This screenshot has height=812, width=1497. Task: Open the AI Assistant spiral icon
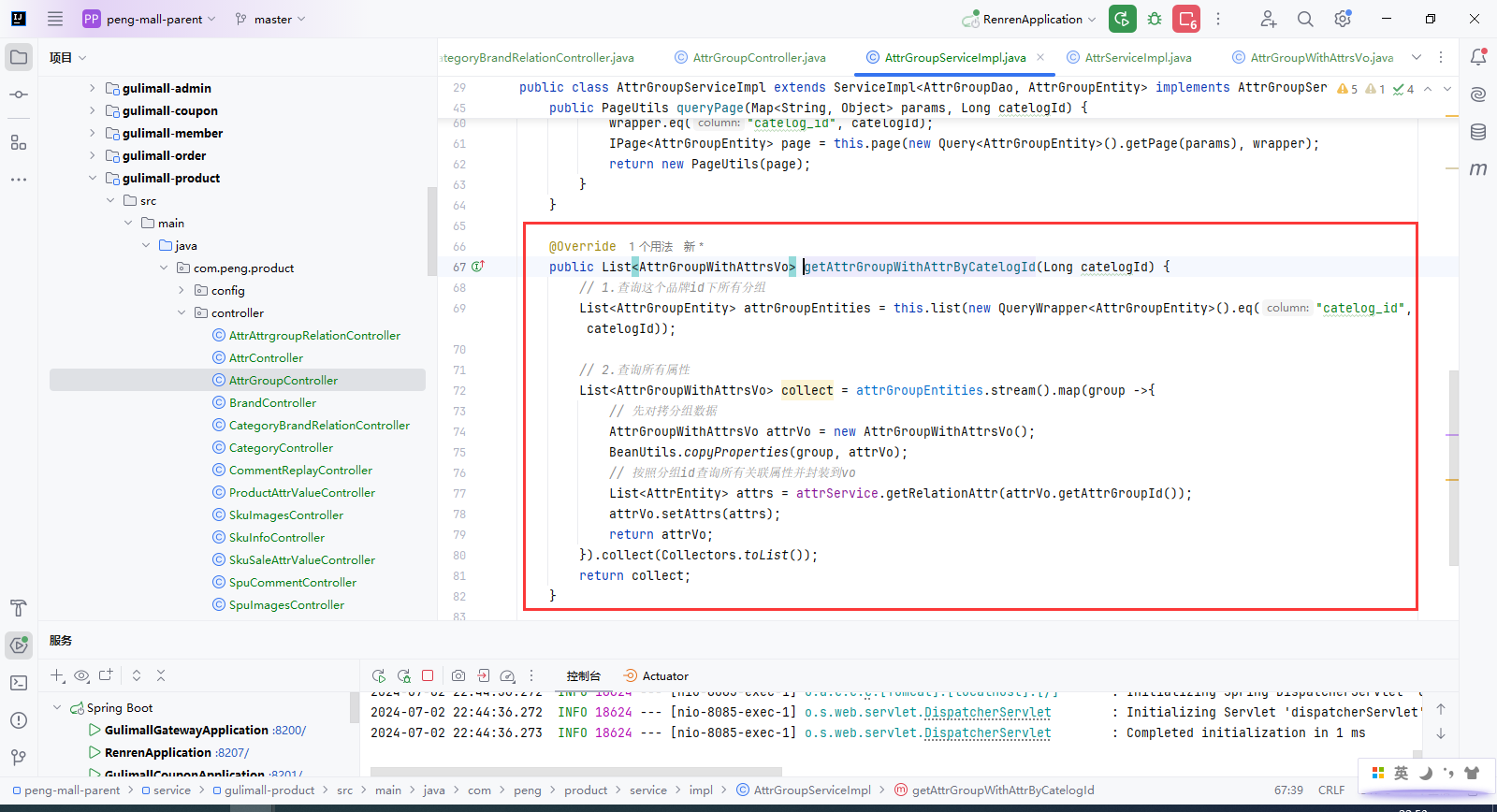click(x=1478, y=94)
